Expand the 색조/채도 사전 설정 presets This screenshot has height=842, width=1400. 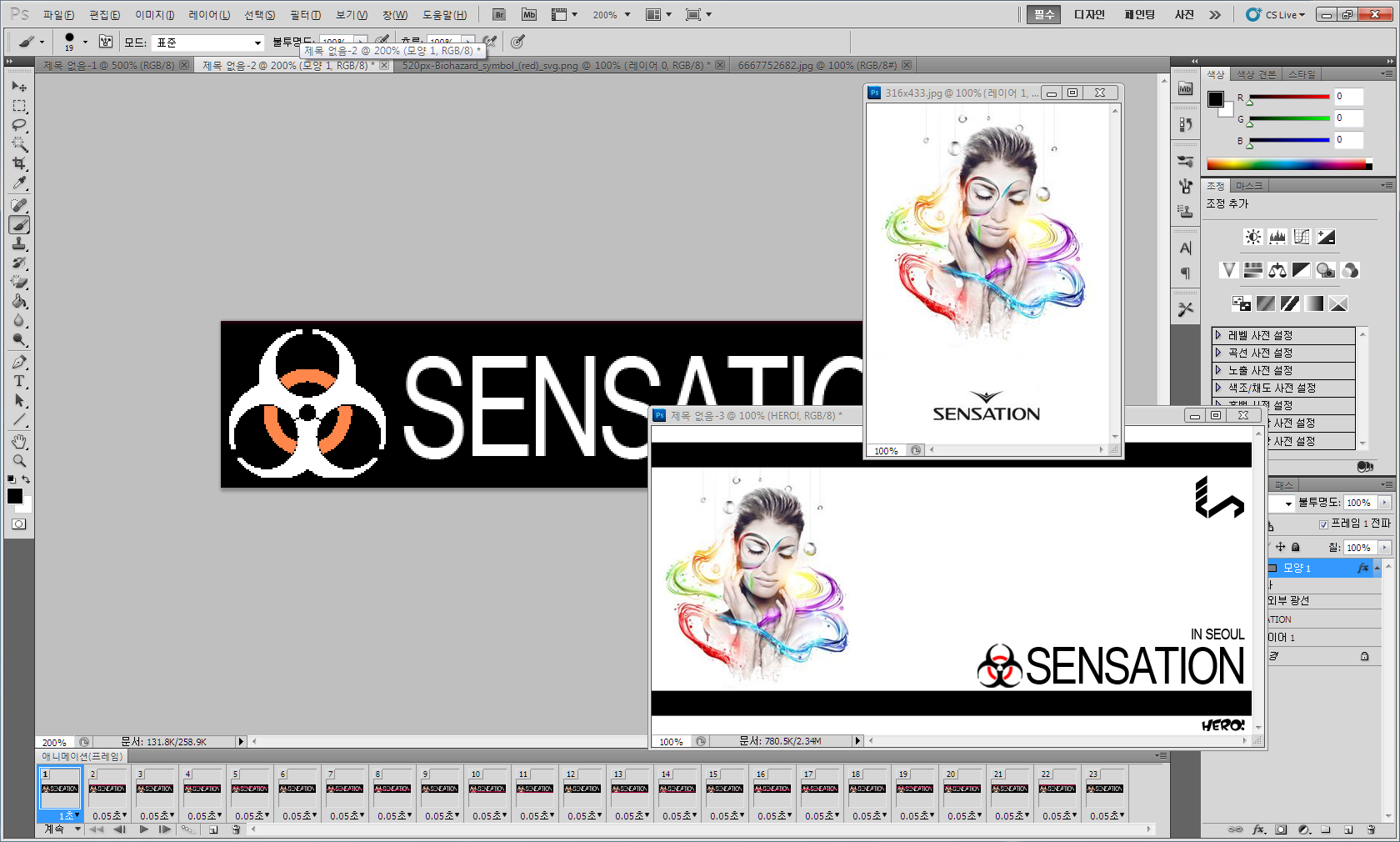pos(1218,388)
